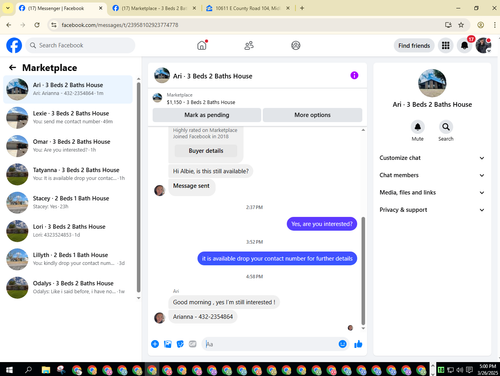This screenshot has width=500, height=376.
Task: Click message 'Arianna - 432-2354864'
Action: [x=203, y=317]
